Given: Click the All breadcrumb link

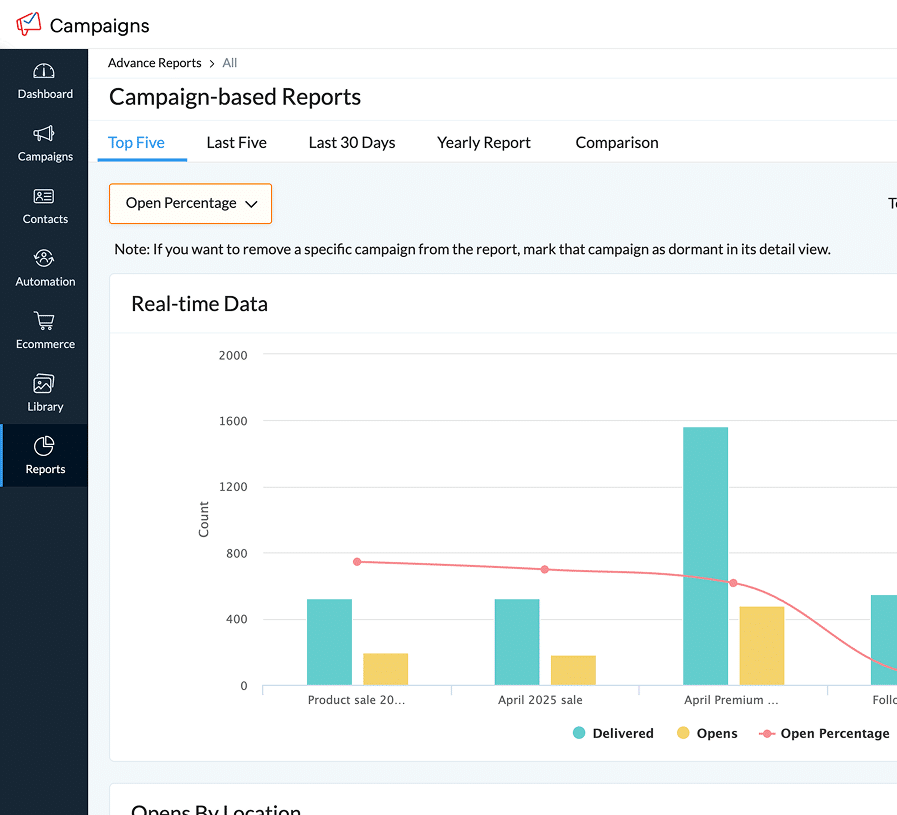Looking at the screenshot, I should [230, 63].
